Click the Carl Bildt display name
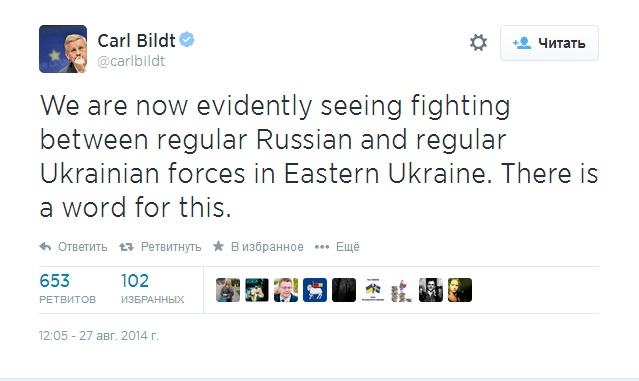The image size is (639, 381). (137, 40)
